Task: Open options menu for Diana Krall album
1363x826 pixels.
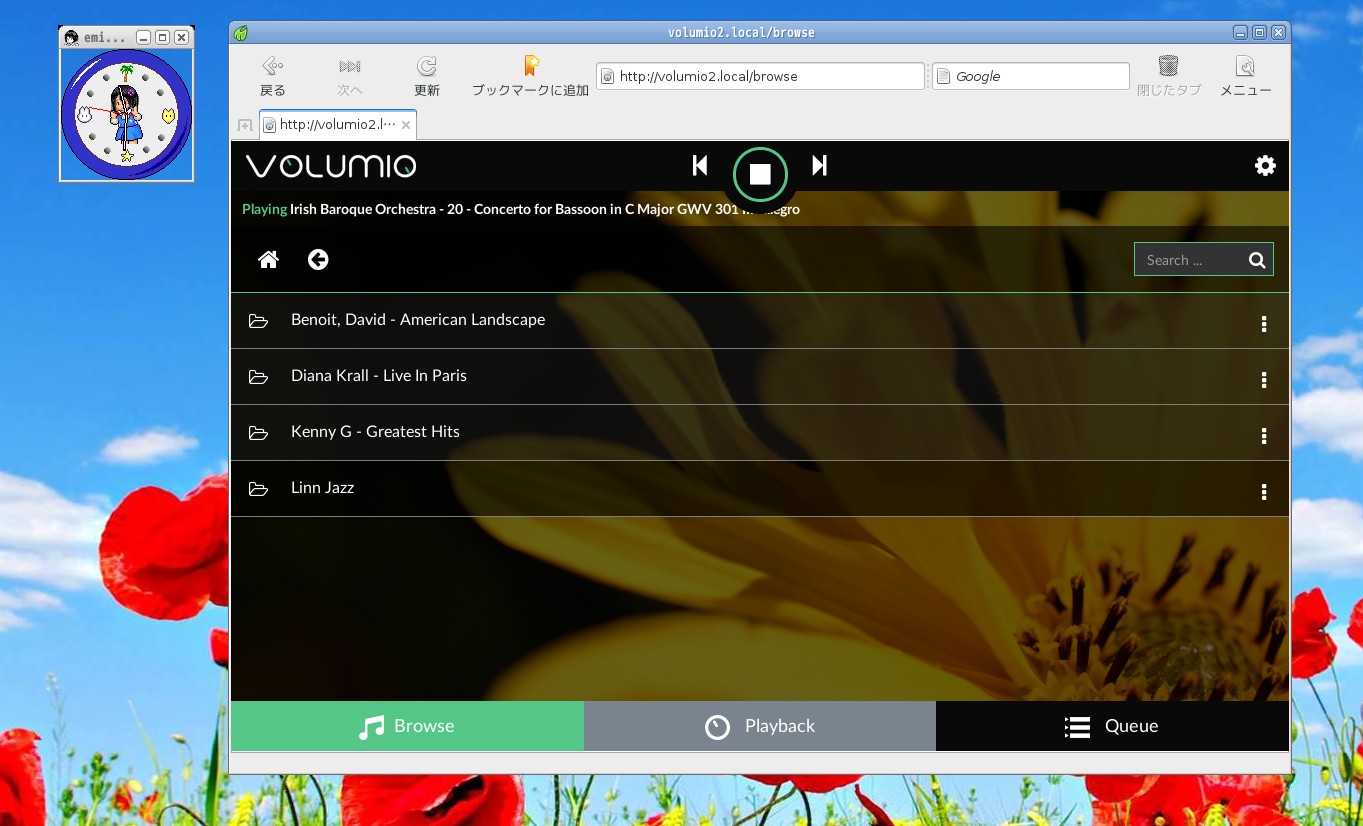Action: [1264, 380]
